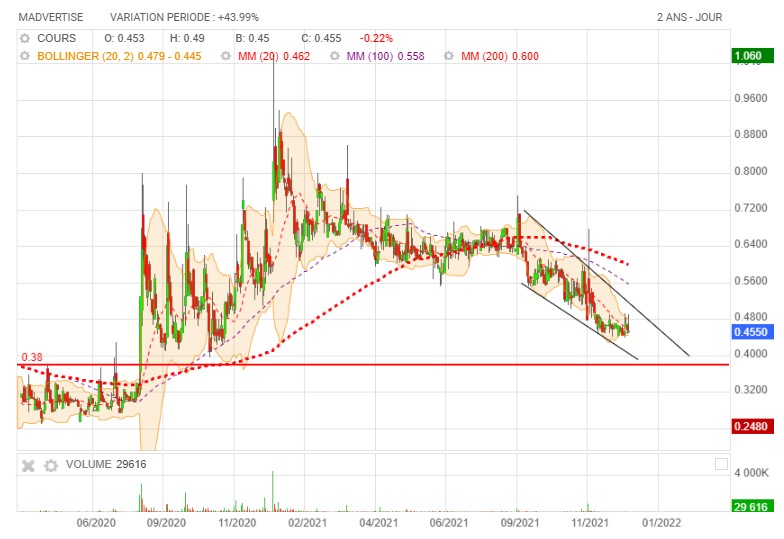Open Bollinger indicator settings gear
The image size is (784, 539).
coord(24,56)
